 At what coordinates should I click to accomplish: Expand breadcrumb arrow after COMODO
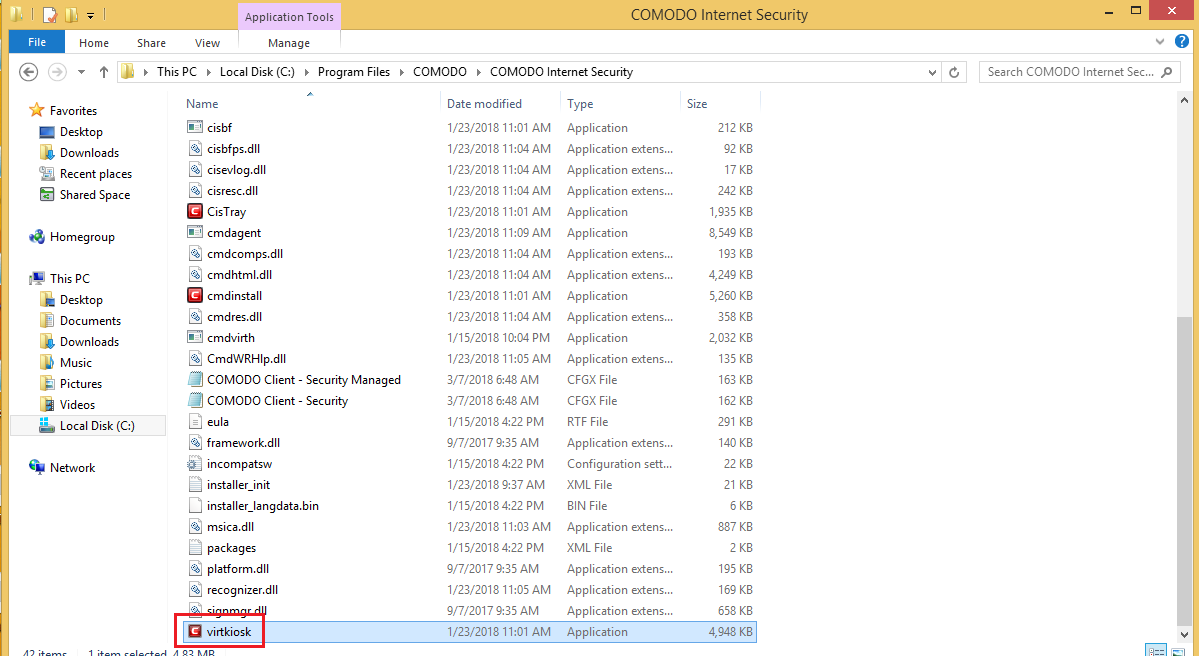click(x=478, y=72)
